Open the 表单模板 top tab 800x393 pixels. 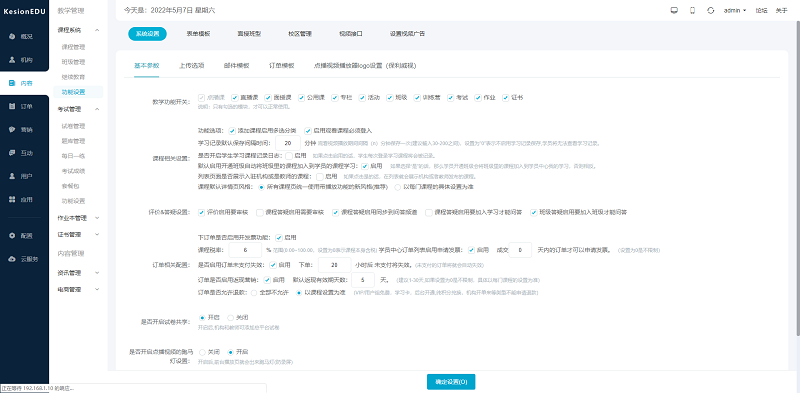pyautogui.click(x=198, y=34)
